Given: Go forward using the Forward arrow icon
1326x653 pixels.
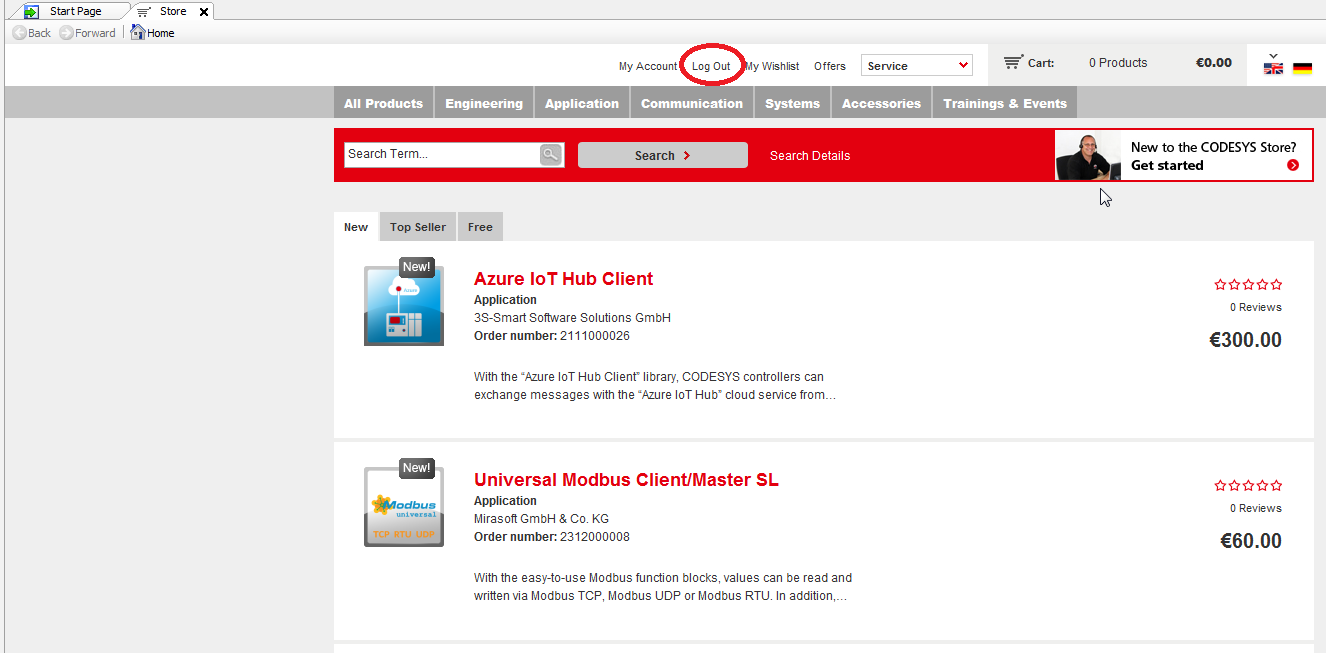Looking at the screenshot, I should 66,33.
